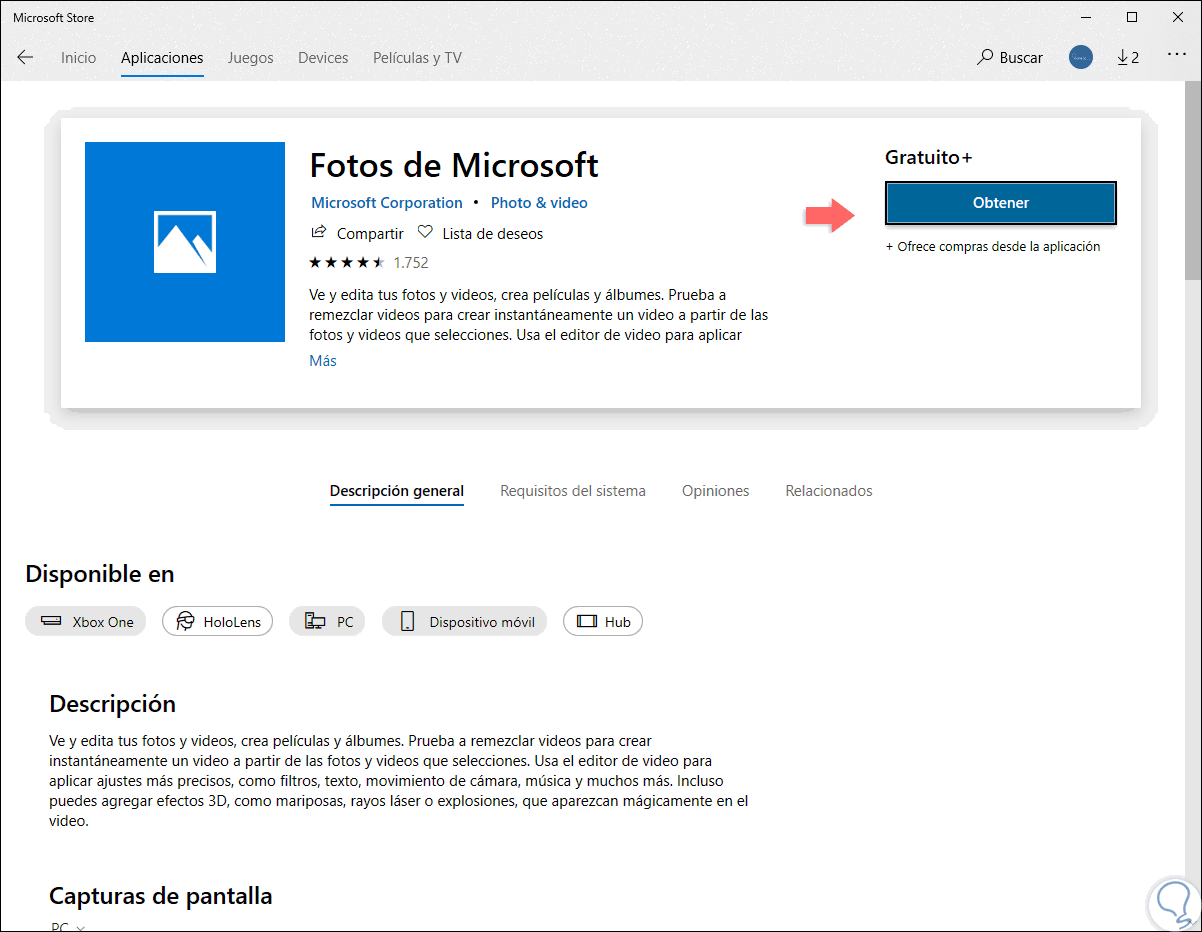
Task: Expand description with Más link
Action: click(x=323, y=361)
